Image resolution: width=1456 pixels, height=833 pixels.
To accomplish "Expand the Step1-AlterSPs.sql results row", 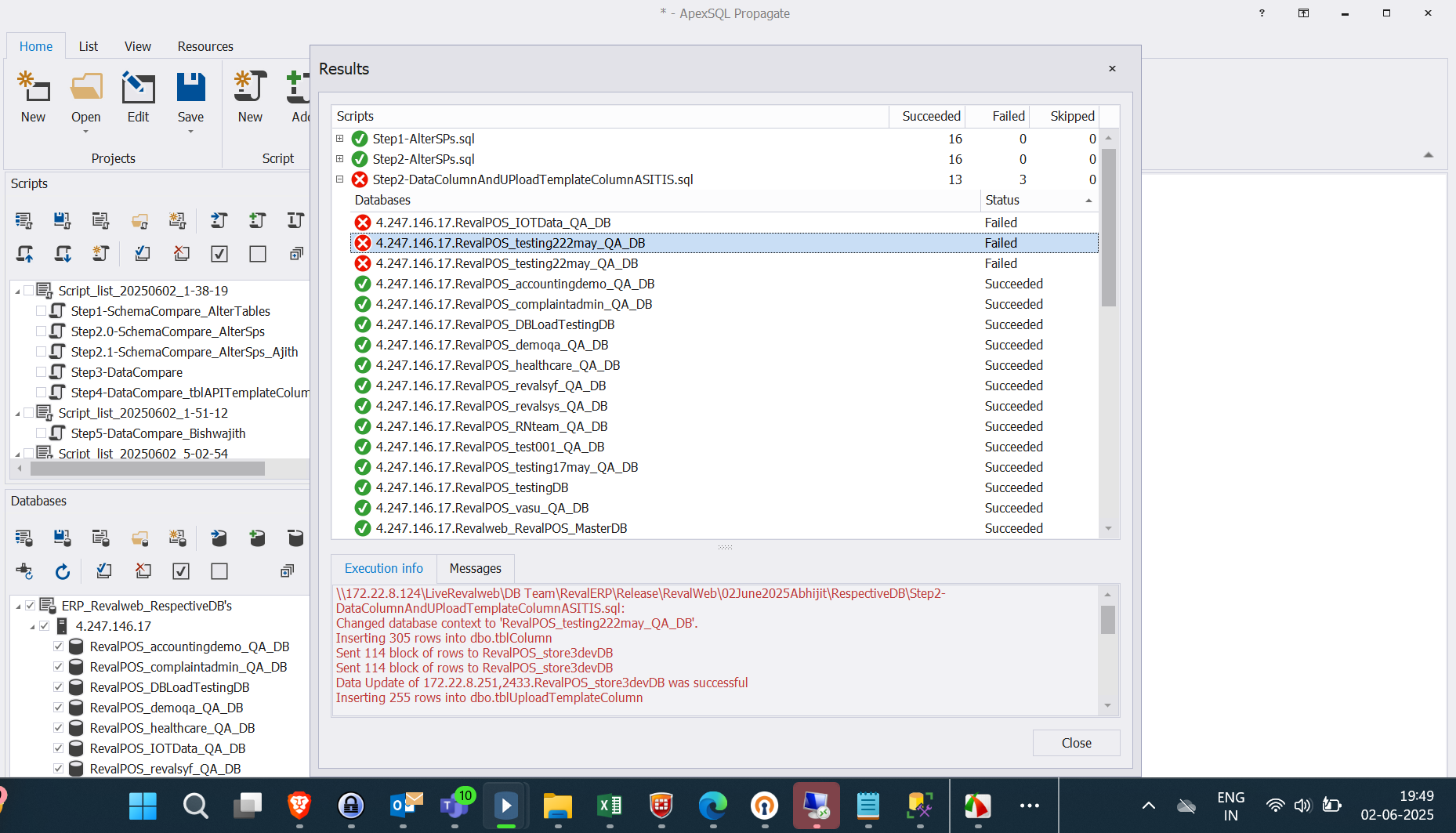I will (x=339, y=139).
